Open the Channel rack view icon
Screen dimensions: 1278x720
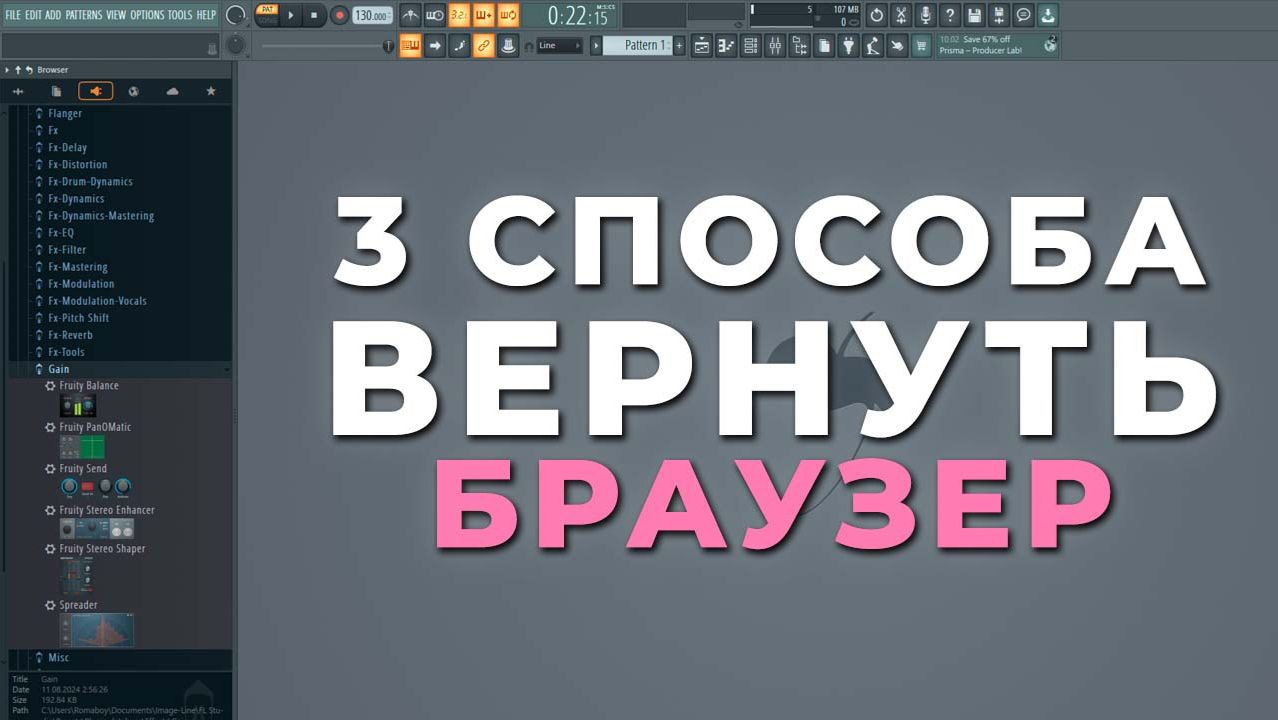point(750,45)
